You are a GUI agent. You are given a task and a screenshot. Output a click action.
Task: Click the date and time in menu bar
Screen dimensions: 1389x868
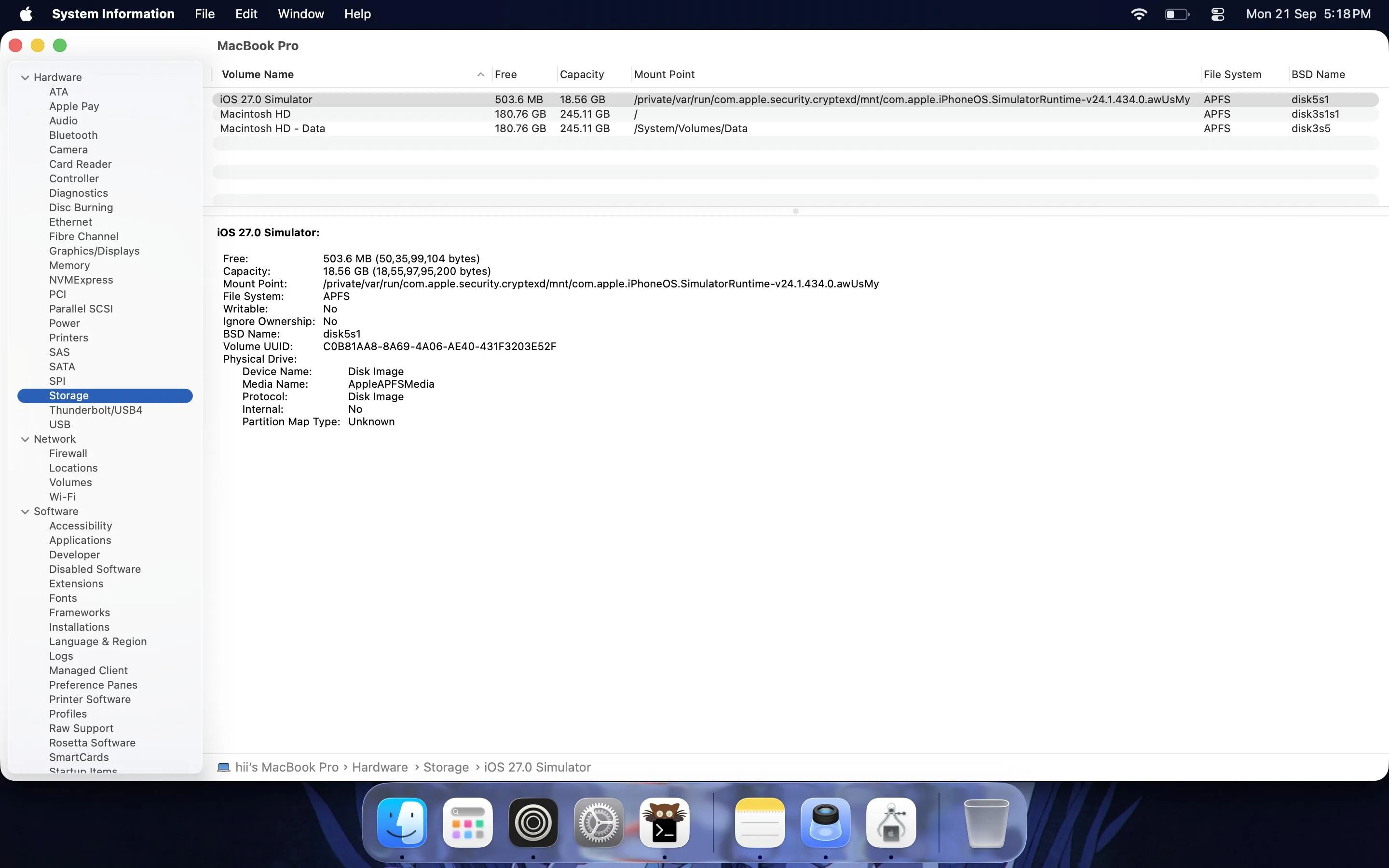1308,14
